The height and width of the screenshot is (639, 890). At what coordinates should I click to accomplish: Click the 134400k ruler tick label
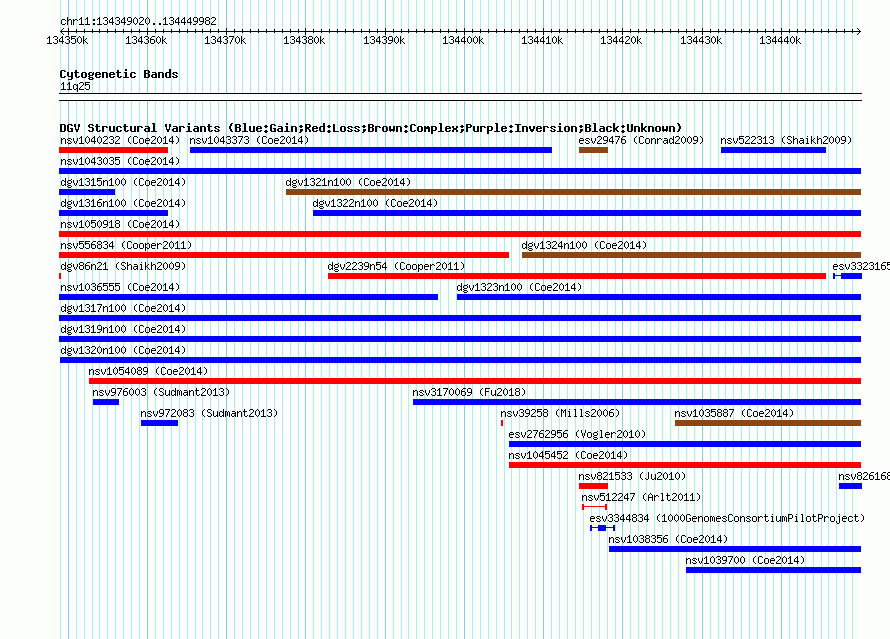point(463,40)
